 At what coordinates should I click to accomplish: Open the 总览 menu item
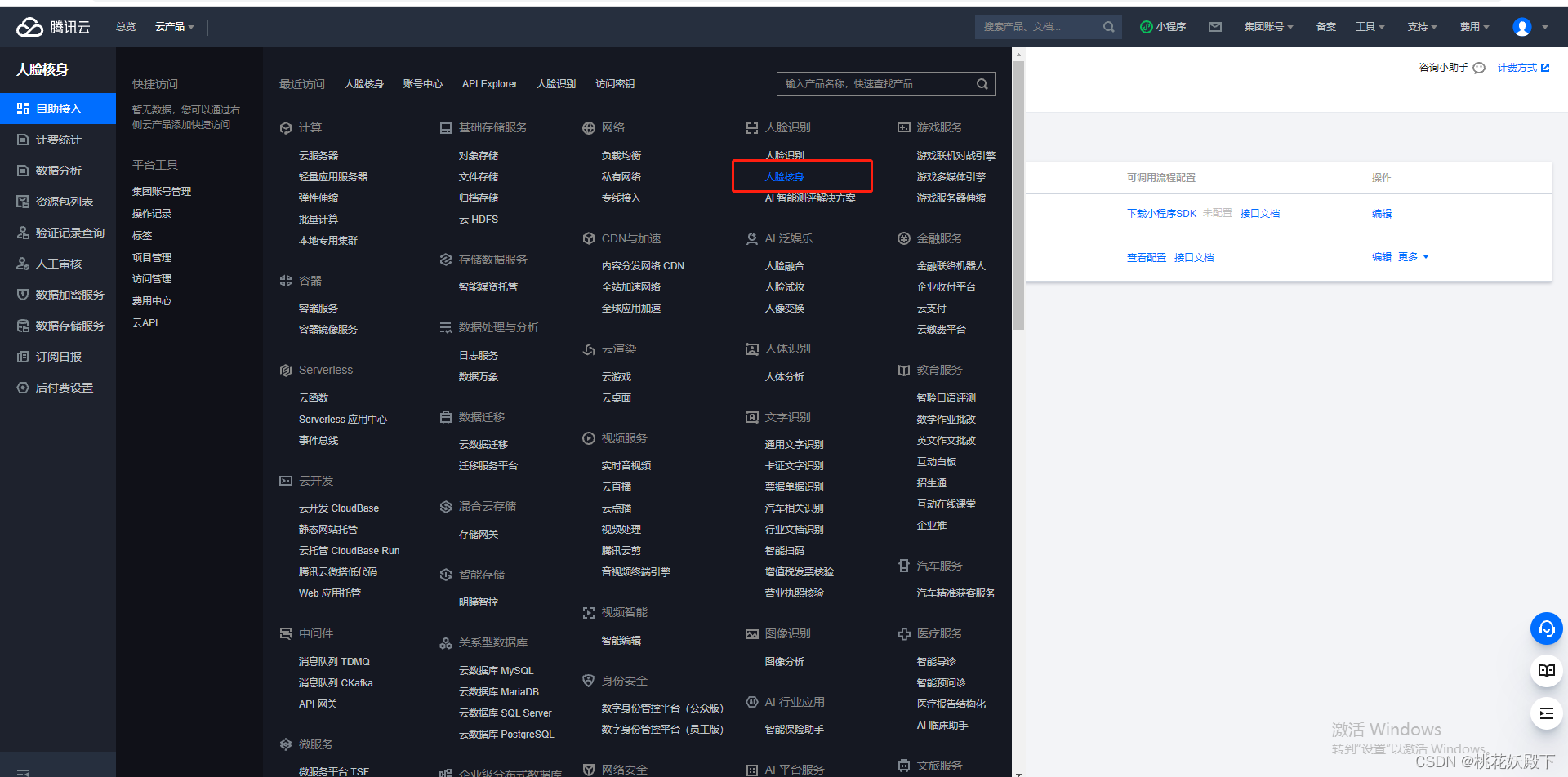[126, 27]
